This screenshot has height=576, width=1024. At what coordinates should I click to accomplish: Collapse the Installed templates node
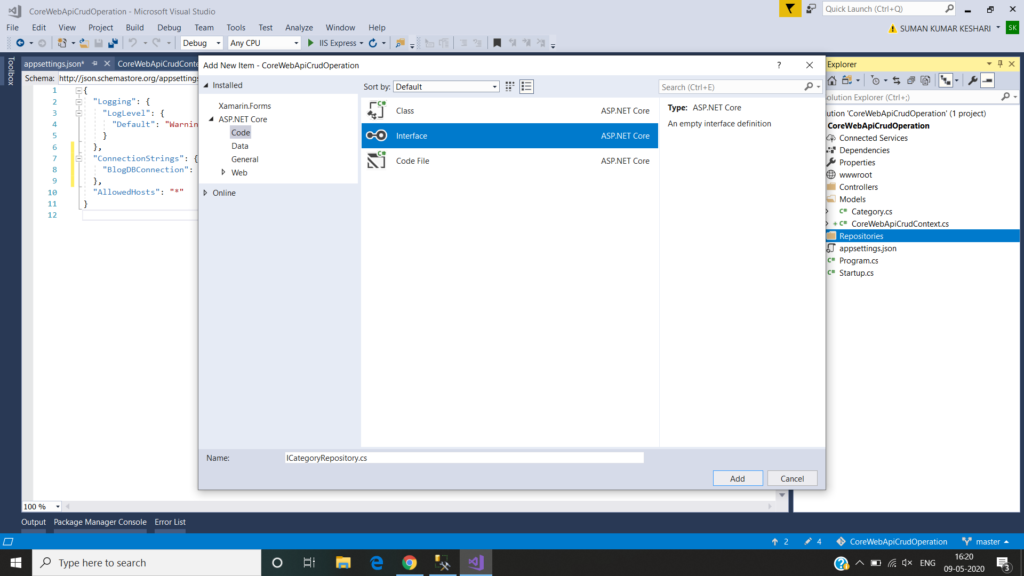click(x=206, y=86)
